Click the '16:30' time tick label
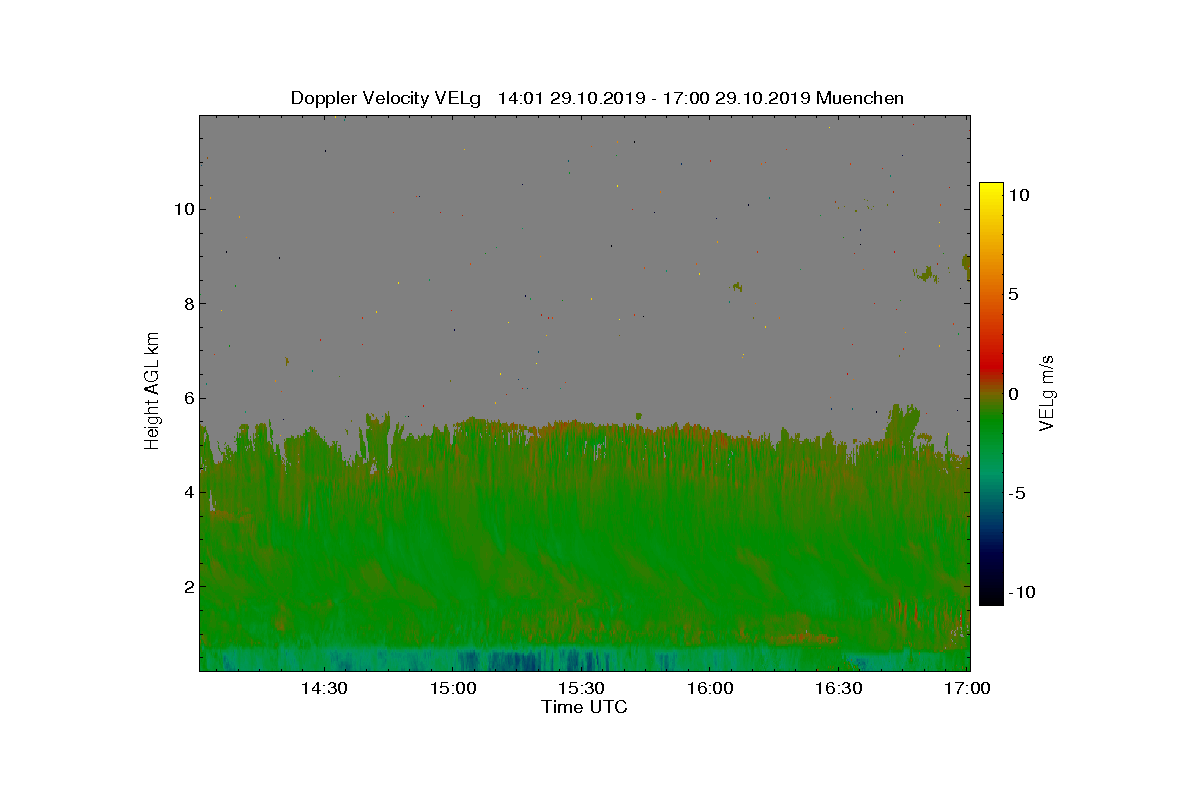The image size is (1200, 800). (x=839, y=689)
